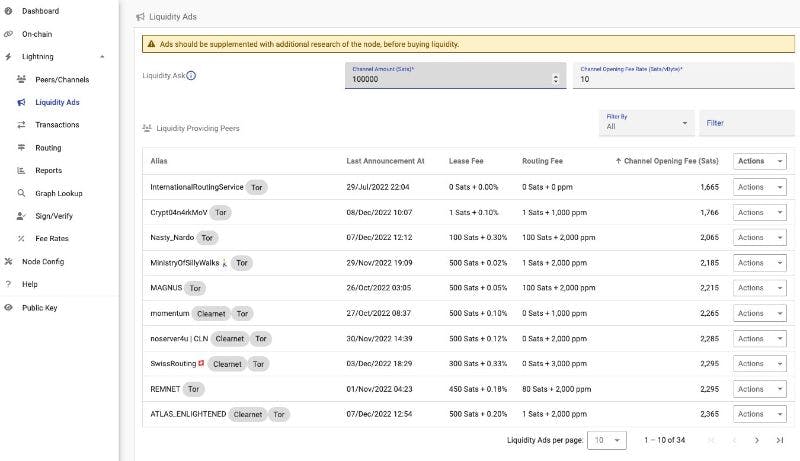Sort by Routing Fee column header

click(542, 161)
